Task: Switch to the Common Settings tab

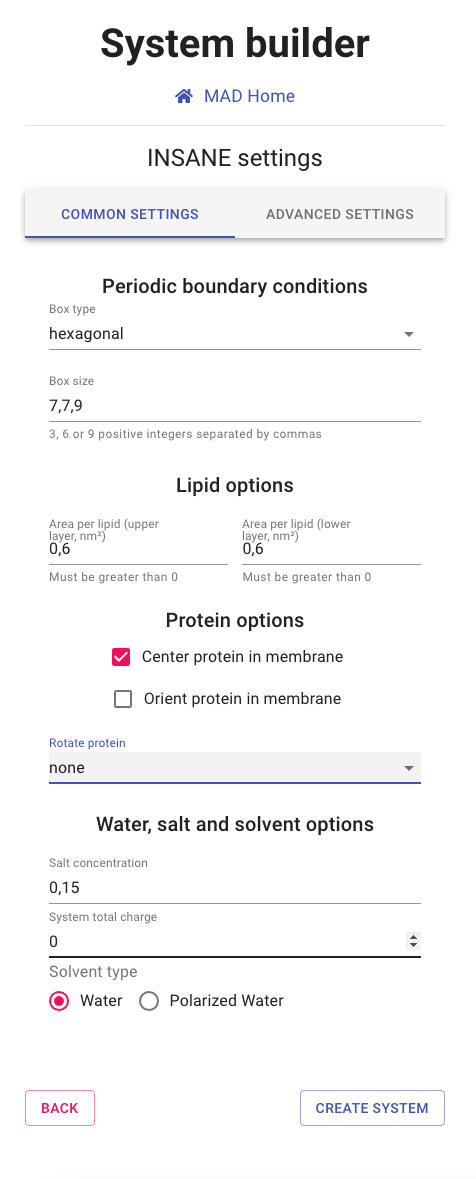Action: [129, 214]
